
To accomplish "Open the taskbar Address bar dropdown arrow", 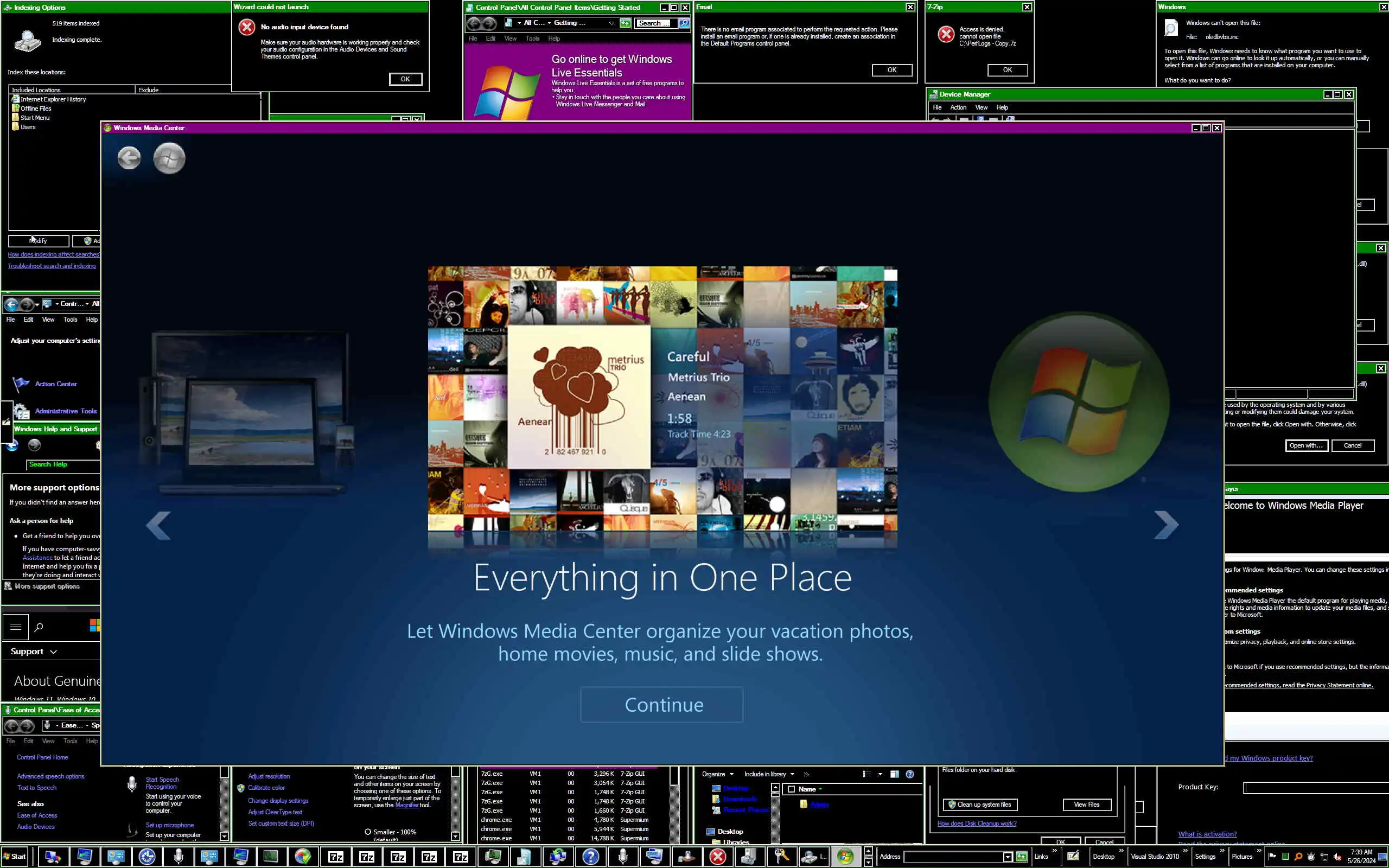I will [1008, 857].
